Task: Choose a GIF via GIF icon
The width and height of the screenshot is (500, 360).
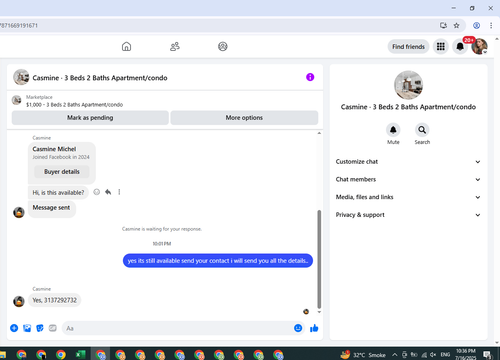Action: 53,328
